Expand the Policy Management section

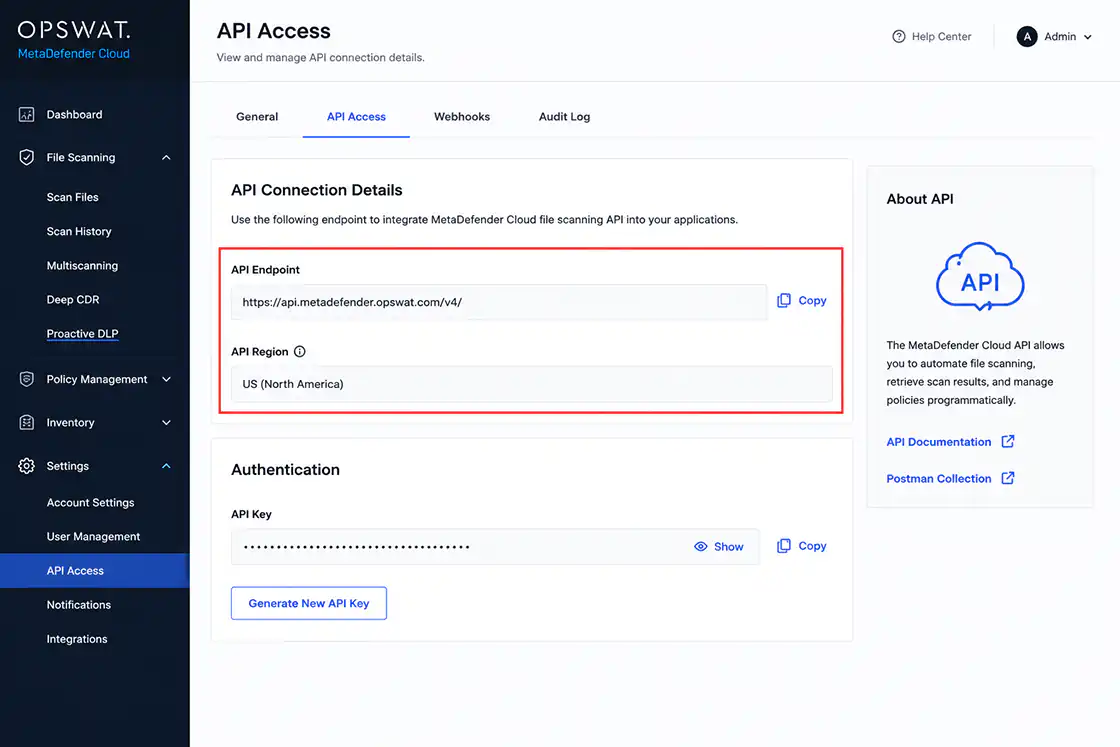166,379
